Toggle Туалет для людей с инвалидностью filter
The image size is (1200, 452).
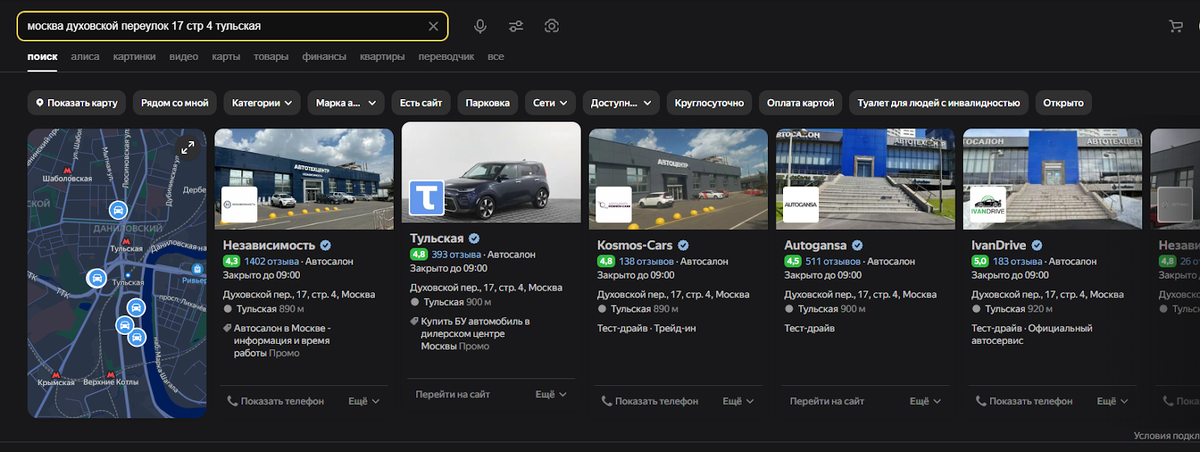coord(939,102)
